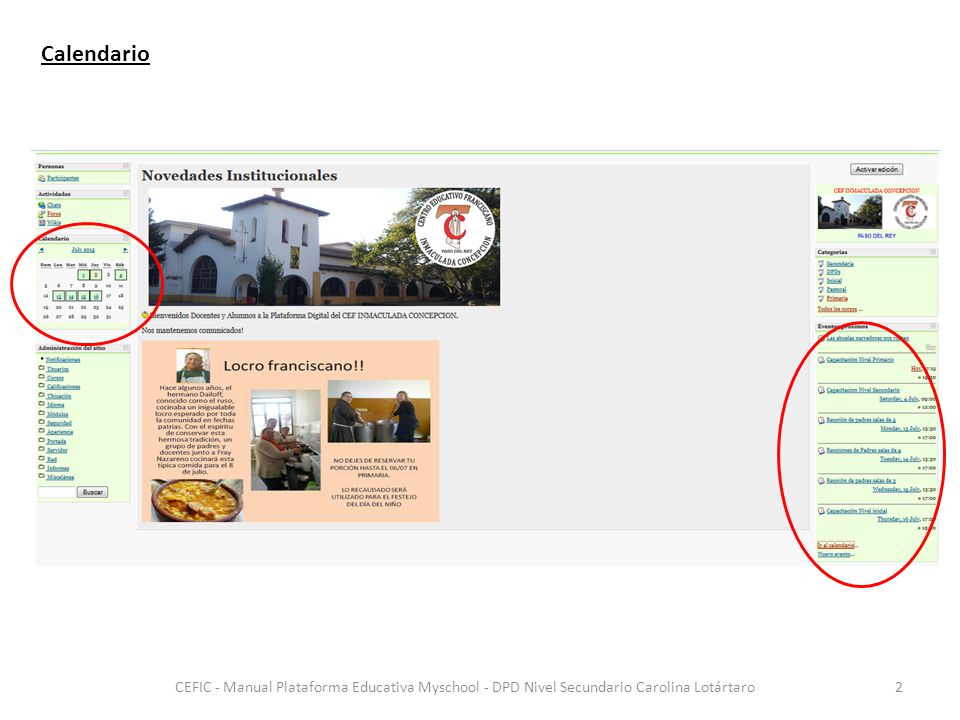
Task: Open Reunión de padres salas de 3 event
Action: pos(861,481)
